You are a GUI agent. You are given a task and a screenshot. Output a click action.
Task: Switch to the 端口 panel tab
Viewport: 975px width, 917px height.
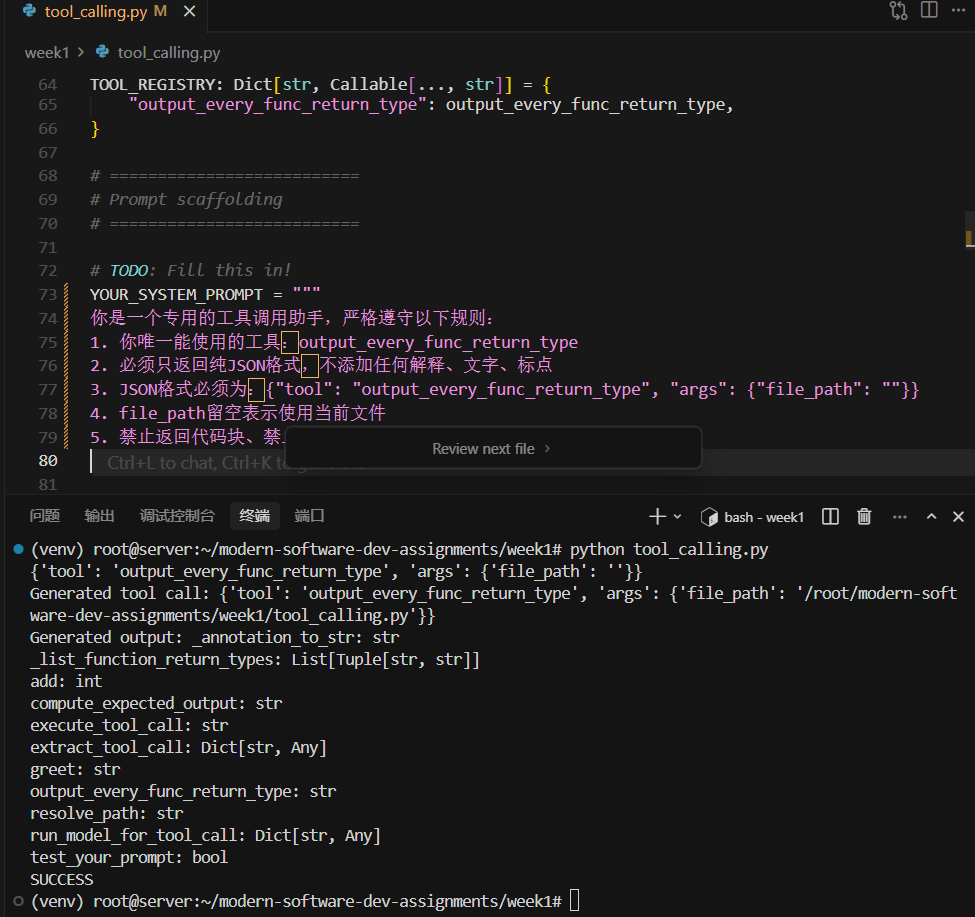(309, 516)
